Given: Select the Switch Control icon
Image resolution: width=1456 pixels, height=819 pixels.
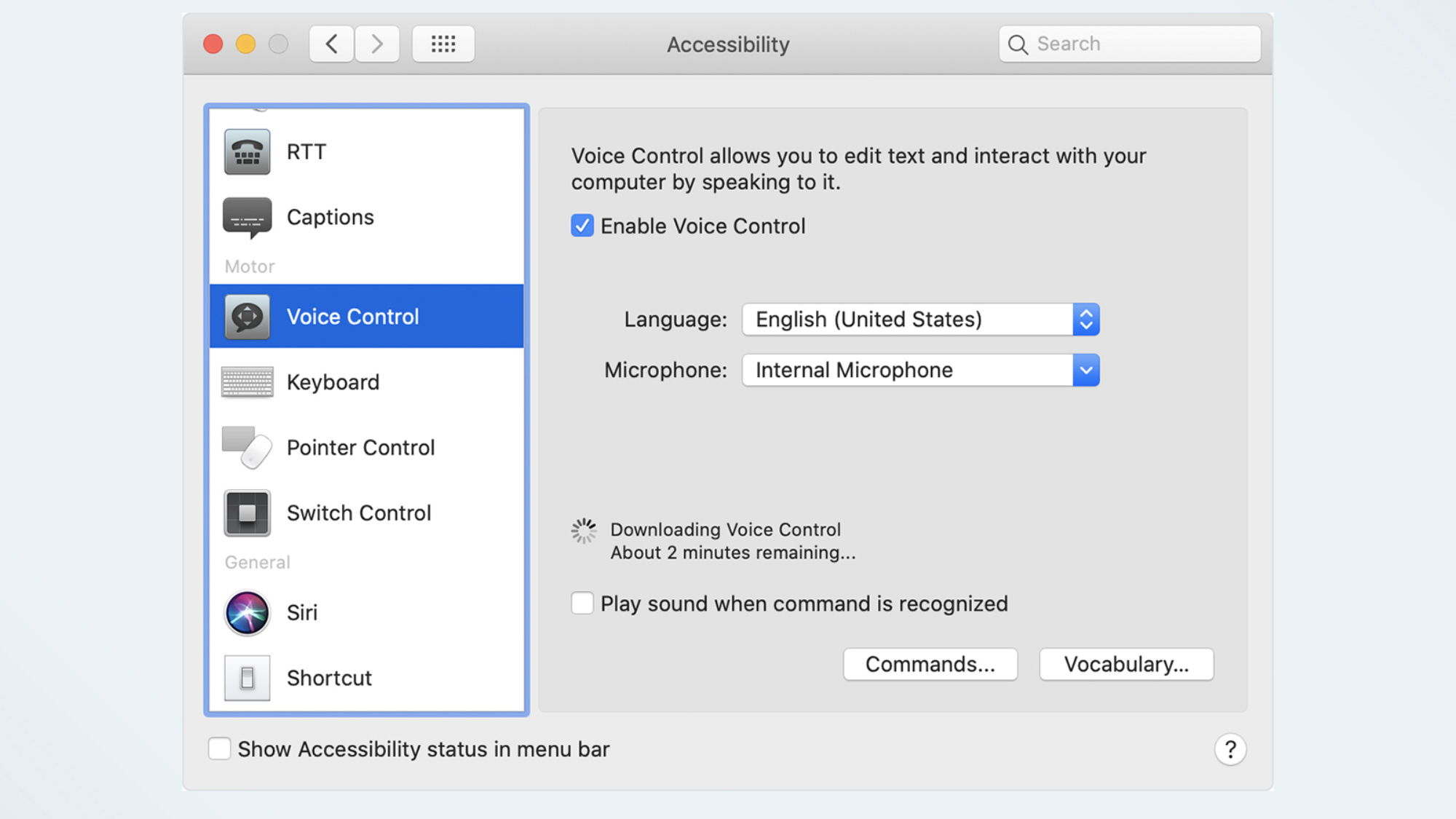Looking at the screenshot, I should click(x=246, y=513).
